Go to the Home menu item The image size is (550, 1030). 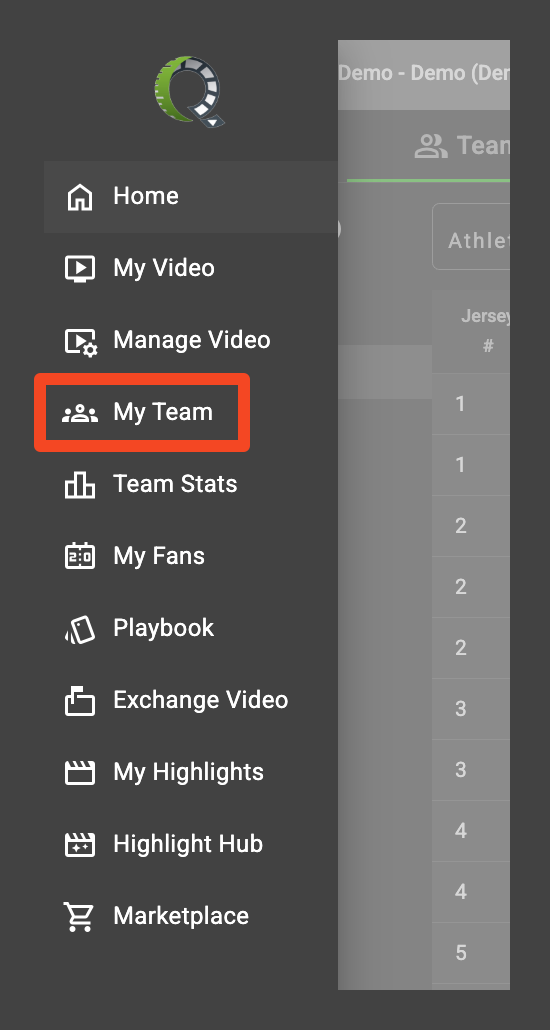[191, 196]
